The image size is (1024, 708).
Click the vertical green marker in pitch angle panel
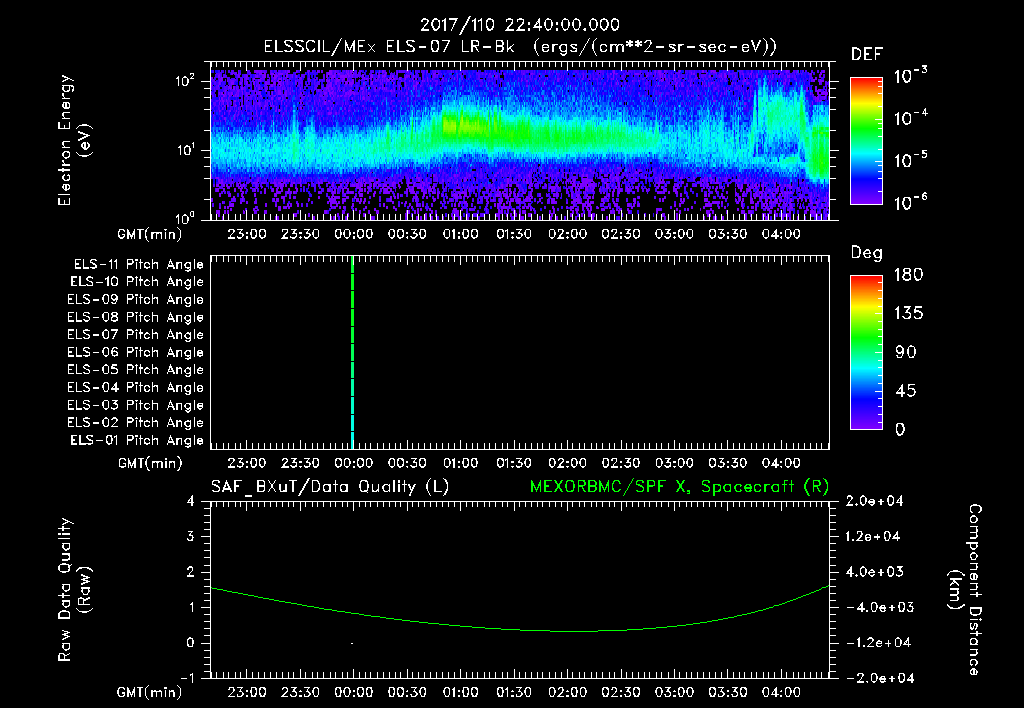(x=353, y=353)
